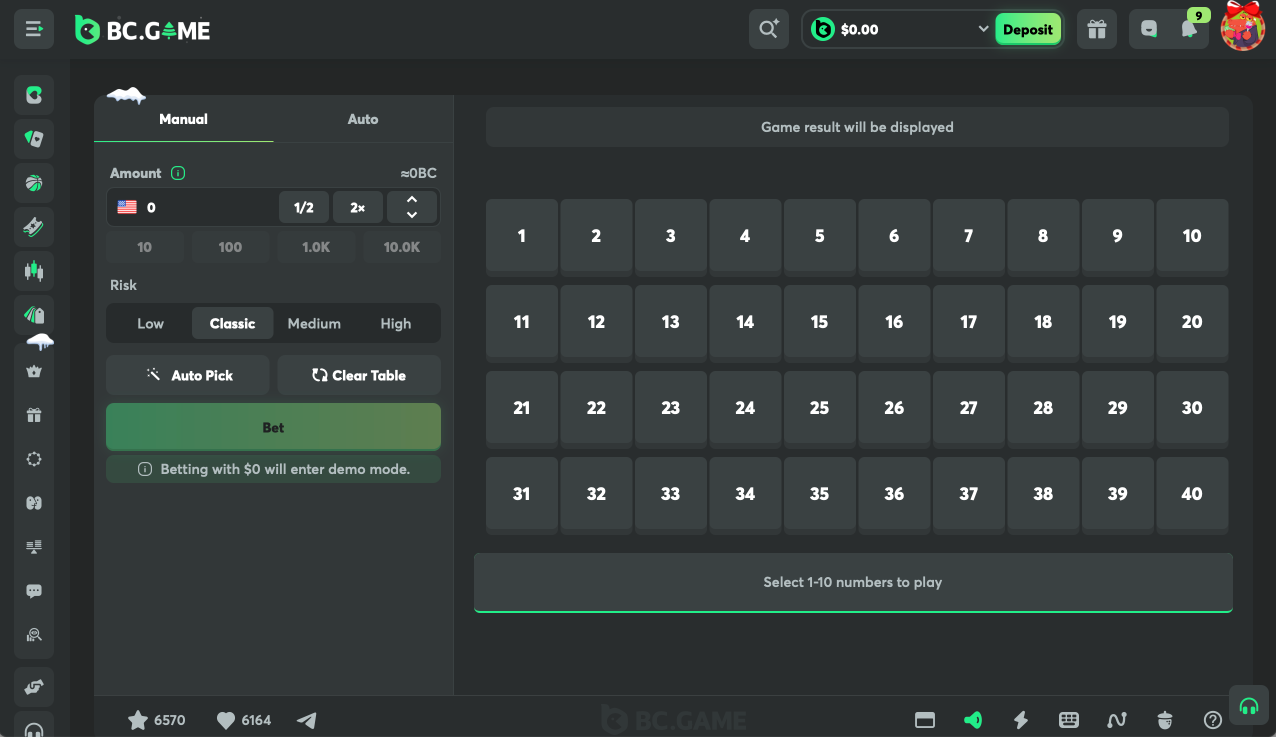Select keno number 28
Viewport: 1276px width, 737px height.
[x=1043, y=408]
